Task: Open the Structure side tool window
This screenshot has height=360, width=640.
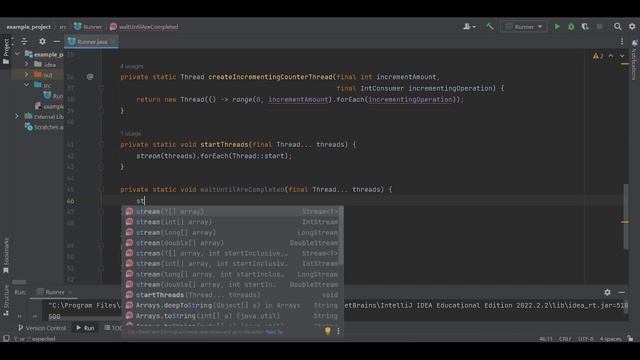Action: coord(6,300)
